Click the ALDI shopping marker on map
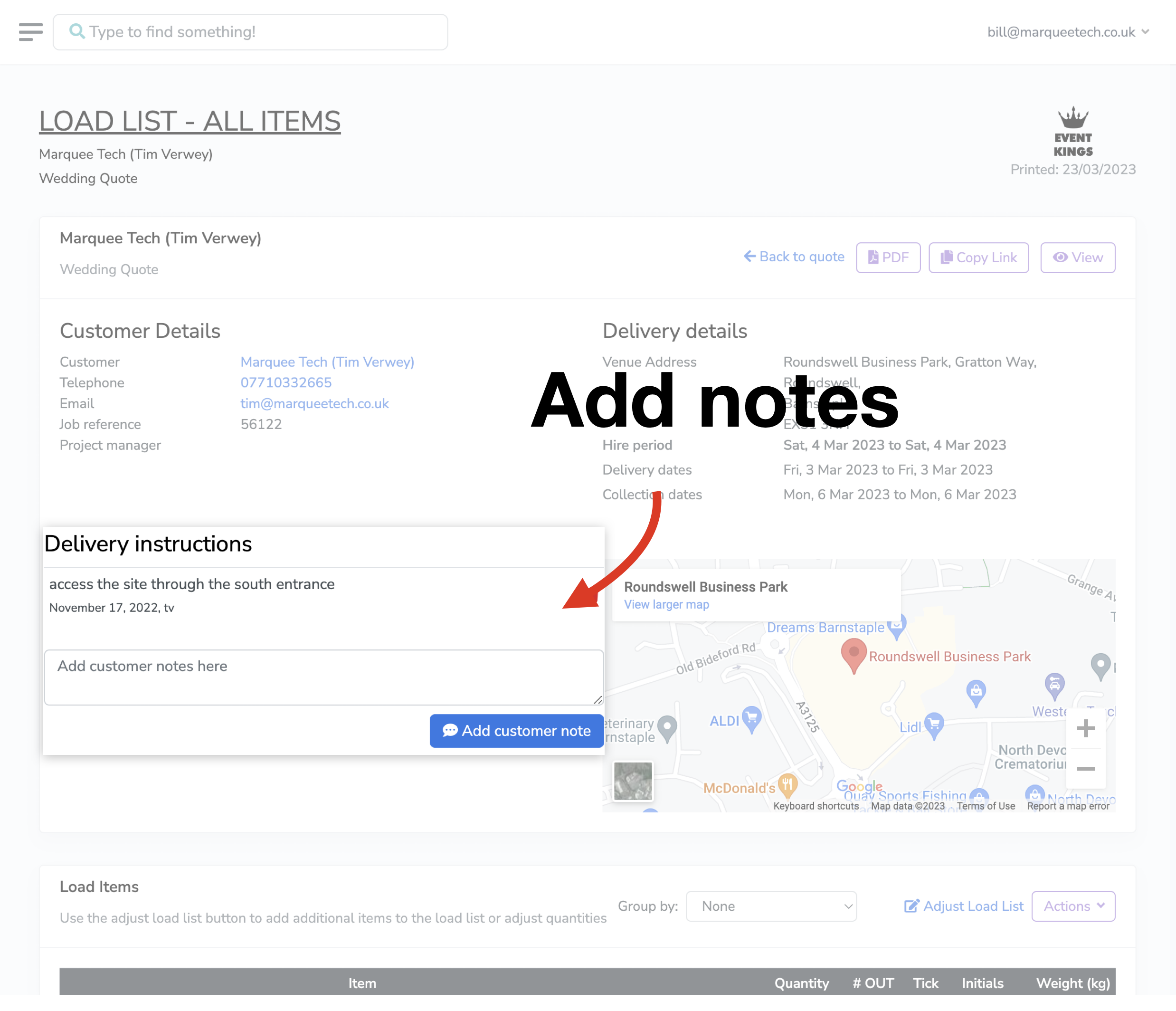The width and height of the screenshot is (1176, 1011). [751, 719]
